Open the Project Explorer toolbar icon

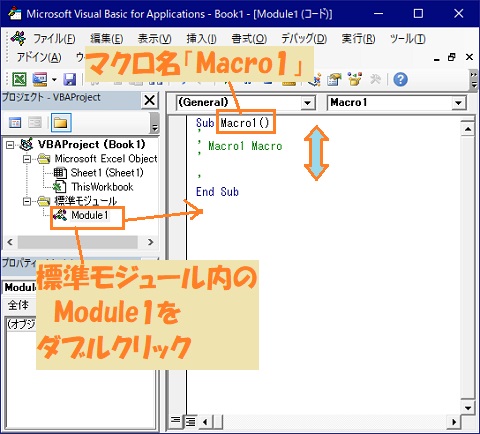pos(314,79)
